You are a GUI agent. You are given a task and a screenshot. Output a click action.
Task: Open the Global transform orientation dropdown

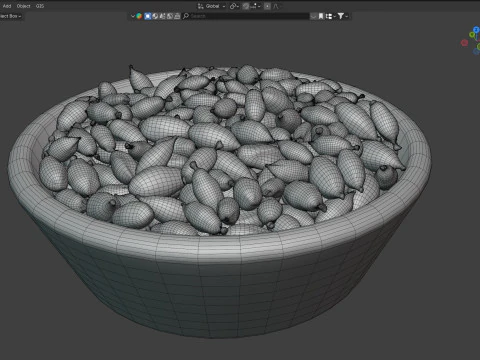pos(212,6)
